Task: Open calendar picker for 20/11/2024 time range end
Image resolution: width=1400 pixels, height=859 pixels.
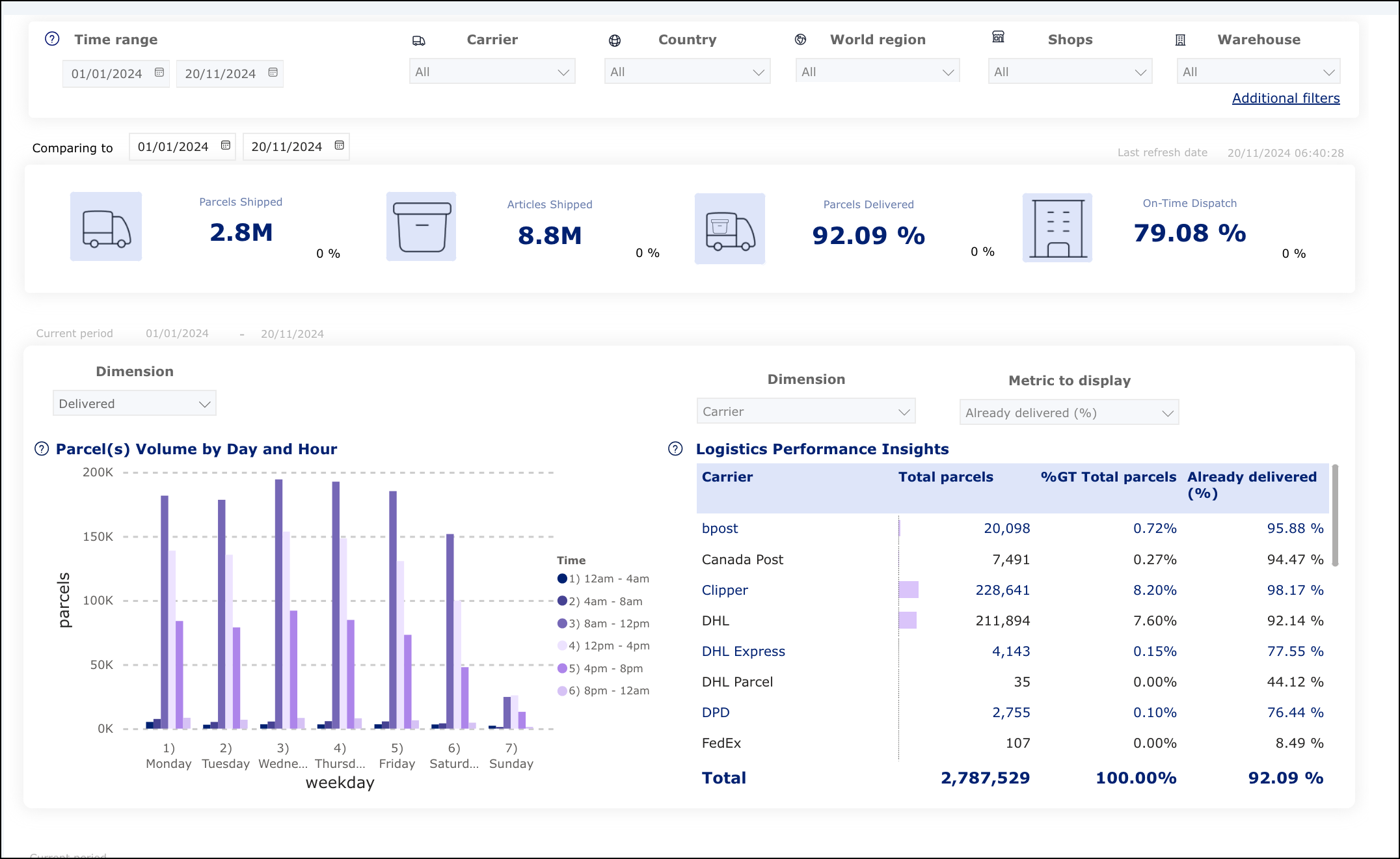Action: [273, 73]
